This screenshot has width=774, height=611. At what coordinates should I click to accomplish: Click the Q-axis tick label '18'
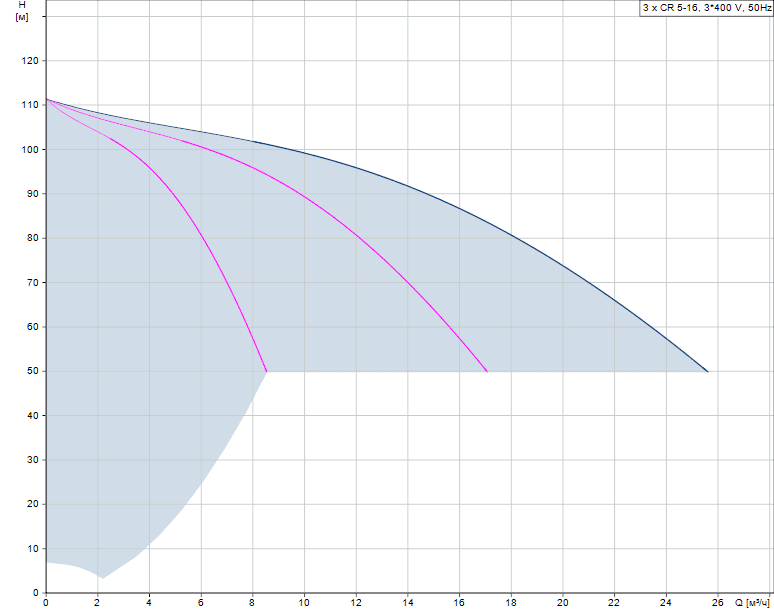tap(511, 603)
